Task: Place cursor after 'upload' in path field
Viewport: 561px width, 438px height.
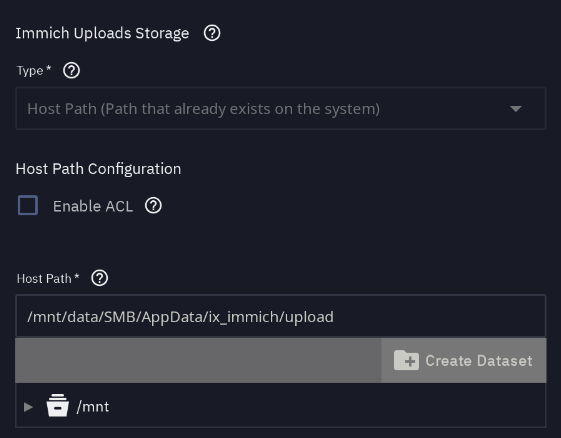Action: click(335, 317)
